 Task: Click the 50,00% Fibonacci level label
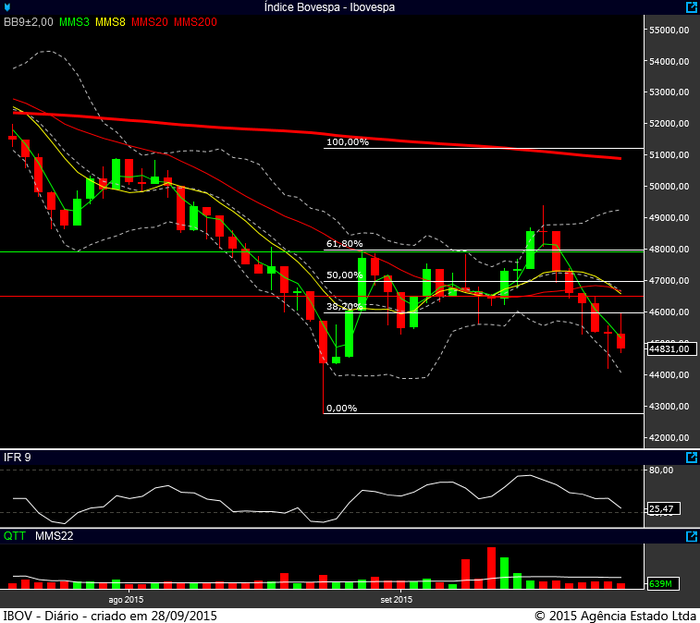tap(343, 275)
